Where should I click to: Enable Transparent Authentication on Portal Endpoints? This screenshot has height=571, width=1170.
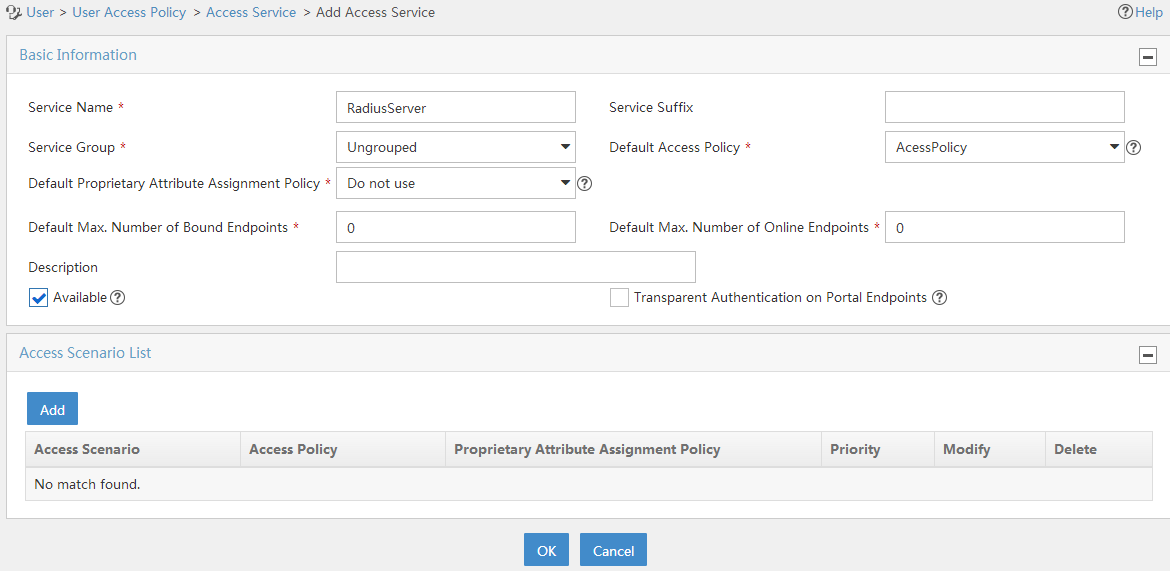tap(619, 297)
